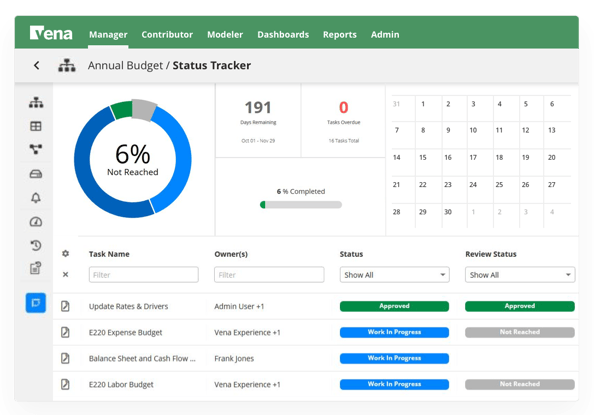Go back using the left chevron
594x415 pixels.
click(x=37, y=66)
